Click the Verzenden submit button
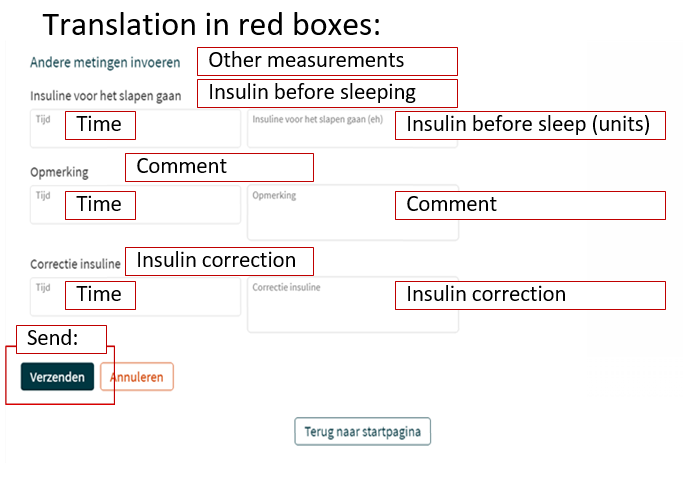683x479 pixels. click(x=57, y=376)
